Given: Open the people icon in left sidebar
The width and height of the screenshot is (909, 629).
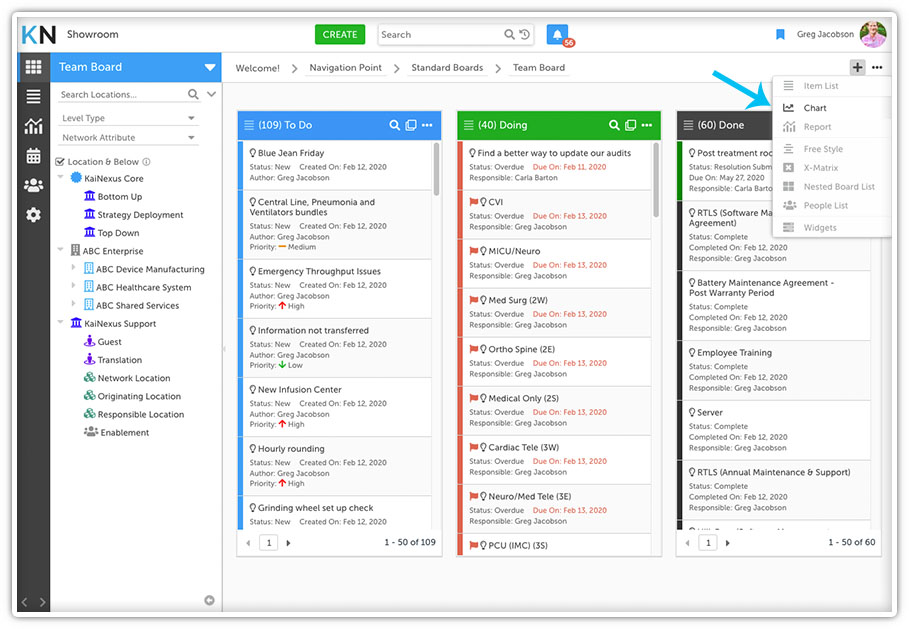Looking at the screenshot, I should (x=33, y=185).
